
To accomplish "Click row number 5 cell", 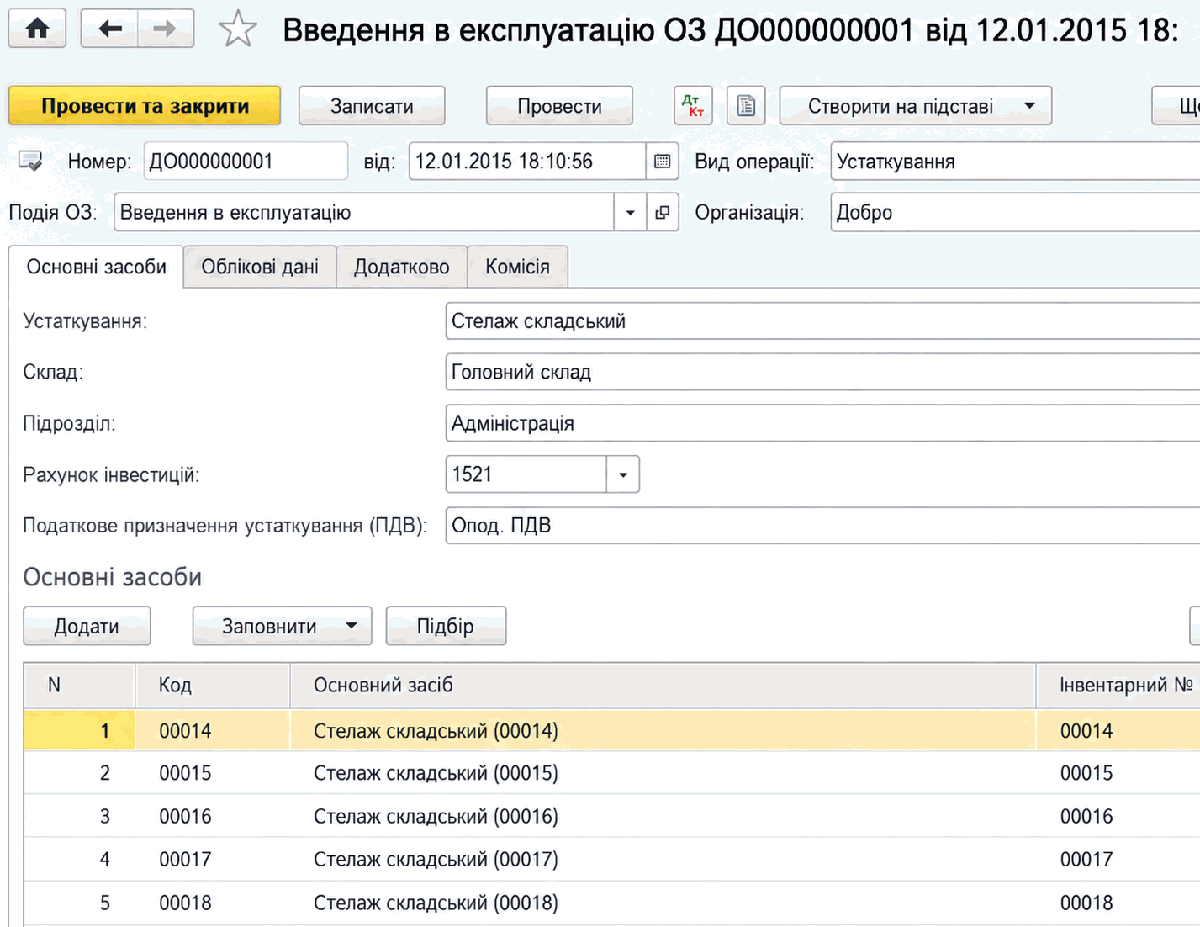I will coord(79,903).
